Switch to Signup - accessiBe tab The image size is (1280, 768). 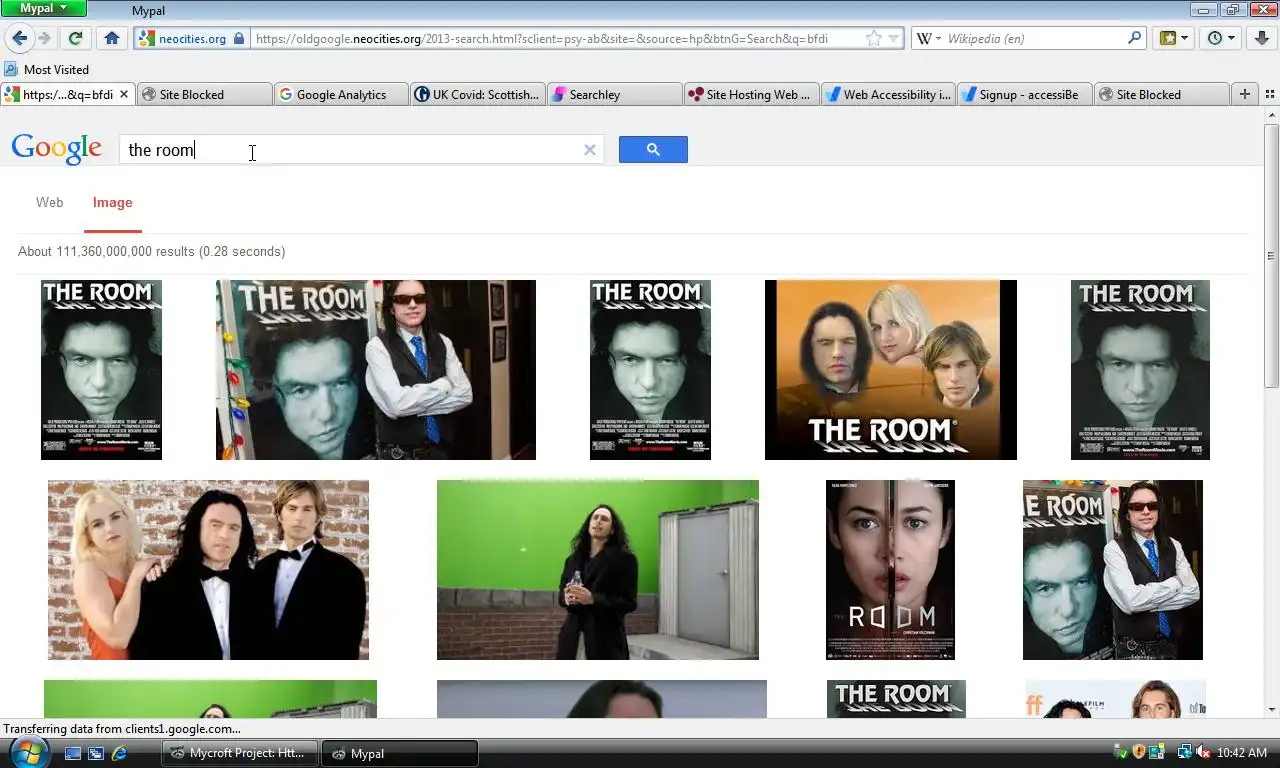click(1026, 94)
